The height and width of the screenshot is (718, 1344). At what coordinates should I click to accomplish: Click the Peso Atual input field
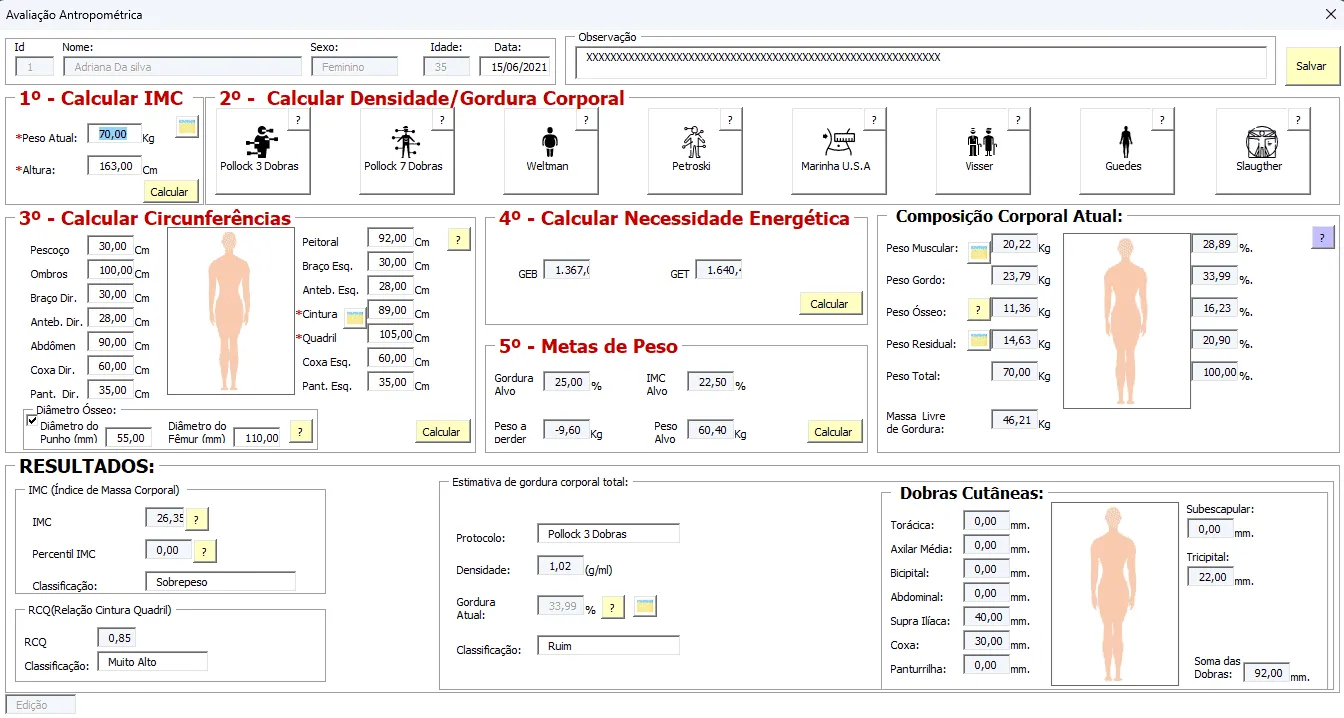(114, 134)
